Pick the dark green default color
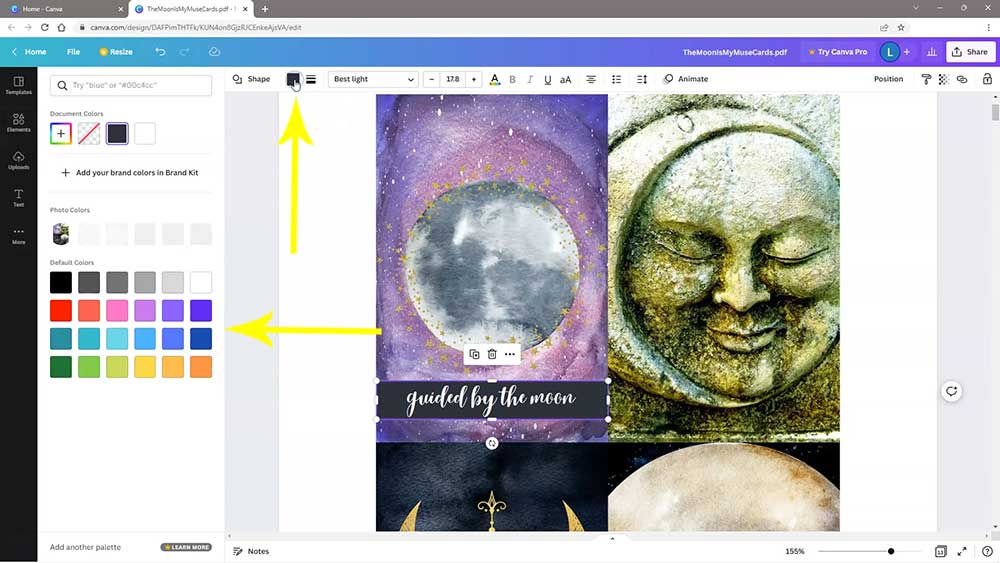1000x563 pixels. [61, 367]
